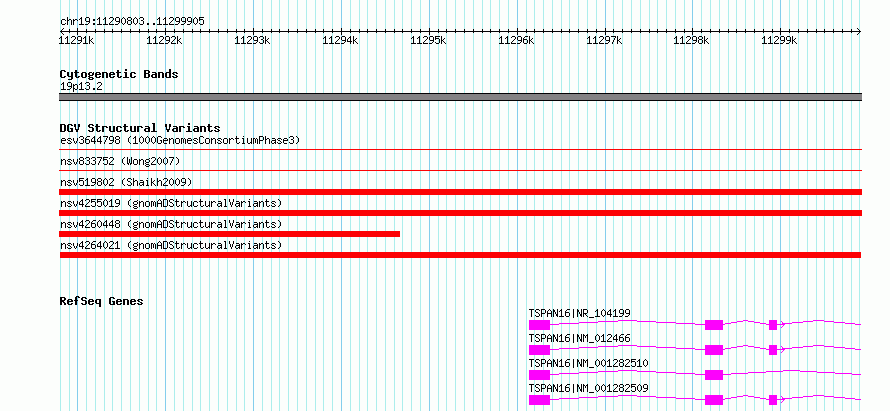The image size is (890, 411).
Task: Click the 11294k ruler label
Action: pos(340,40)
